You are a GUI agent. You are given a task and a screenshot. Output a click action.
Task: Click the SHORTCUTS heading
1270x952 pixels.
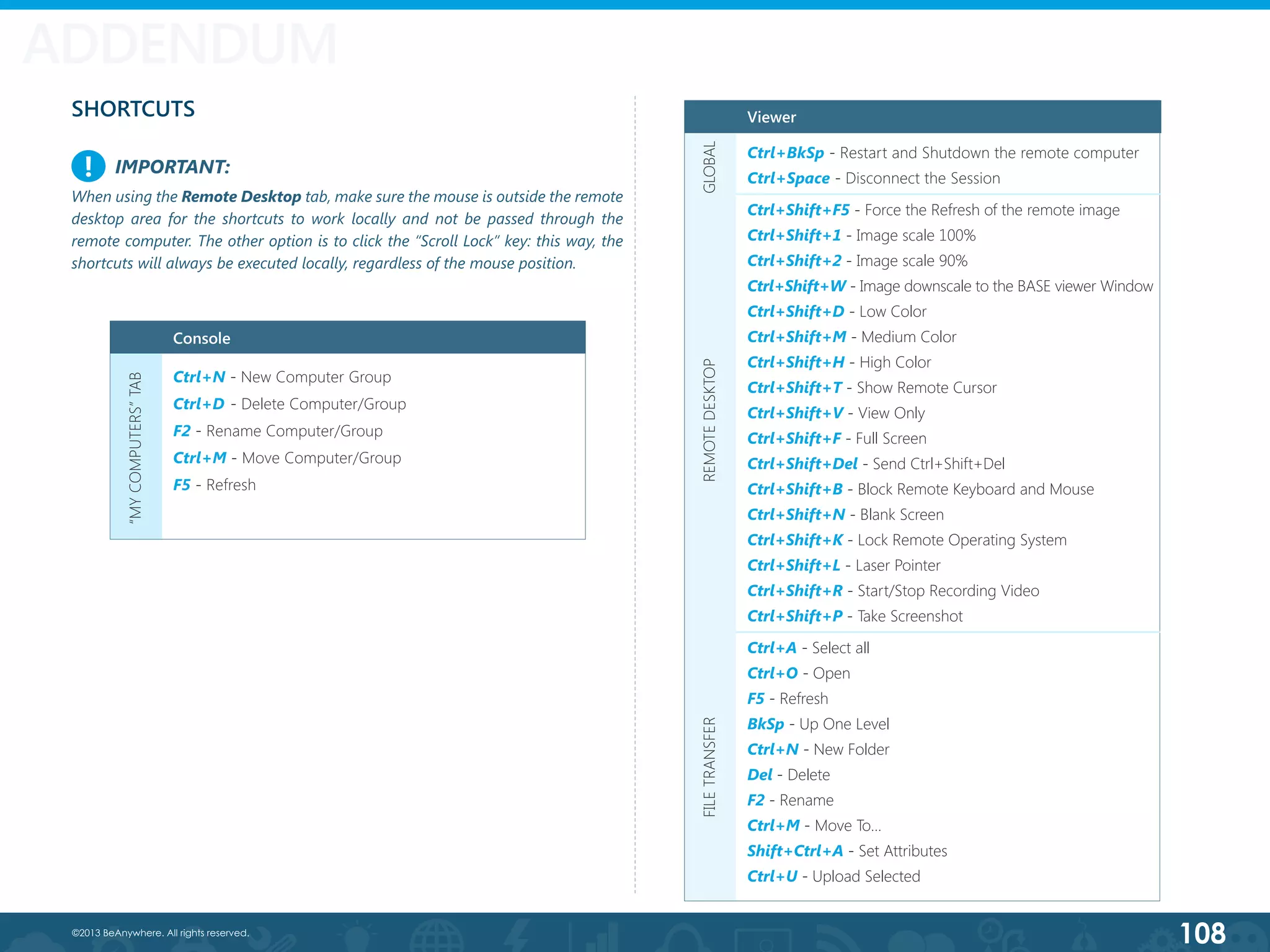[x=133, y=109]
